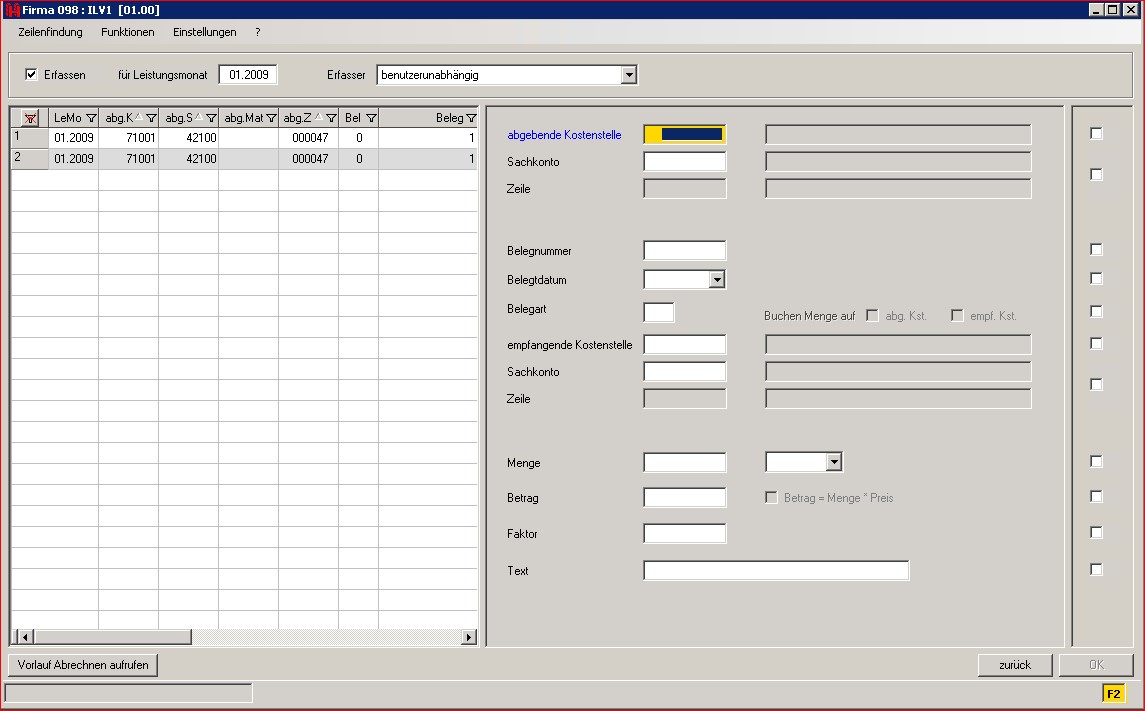Click the filter icon on the abg.S column

pos(211,118)
